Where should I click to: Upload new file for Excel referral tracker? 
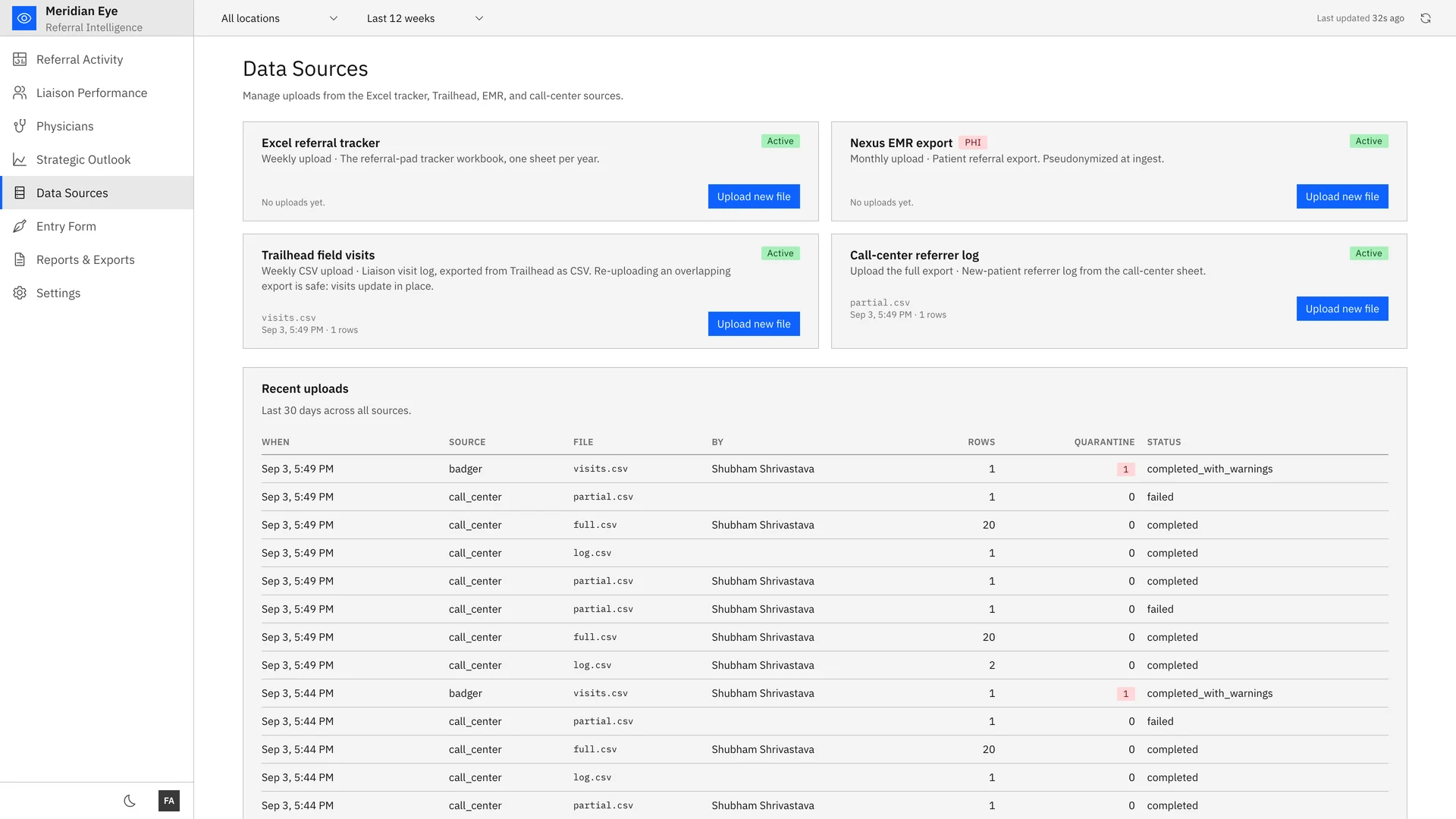pos(754,196)
